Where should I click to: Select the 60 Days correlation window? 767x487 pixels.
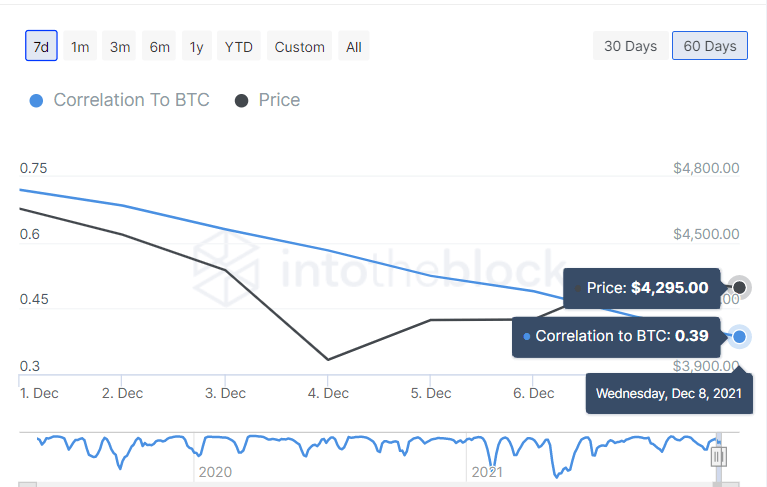tap(710, 46)
